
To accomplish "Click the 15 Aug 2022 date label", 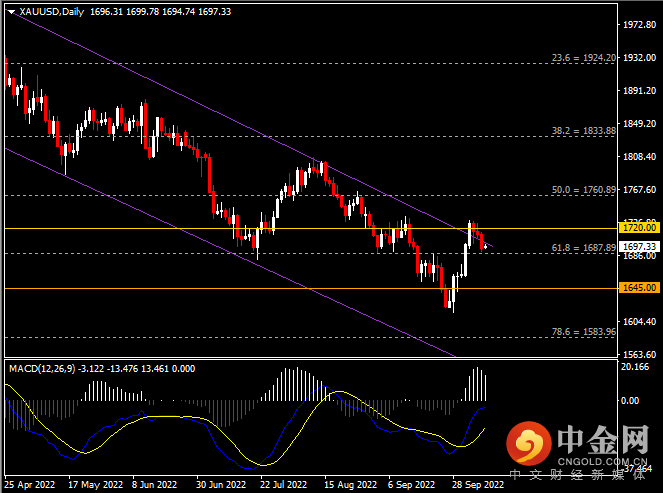I will tap(351, 485).
